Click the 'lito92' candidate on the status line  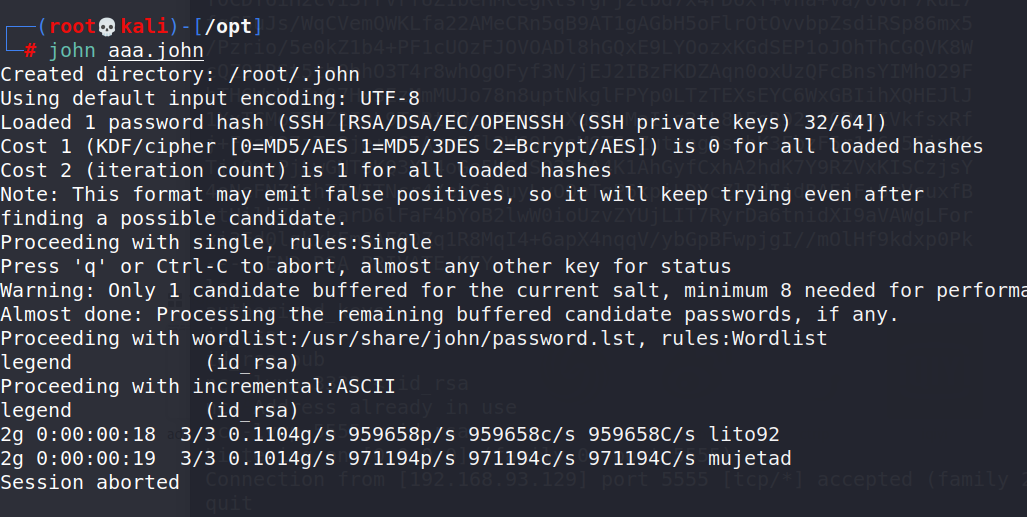tap(744, 434)
